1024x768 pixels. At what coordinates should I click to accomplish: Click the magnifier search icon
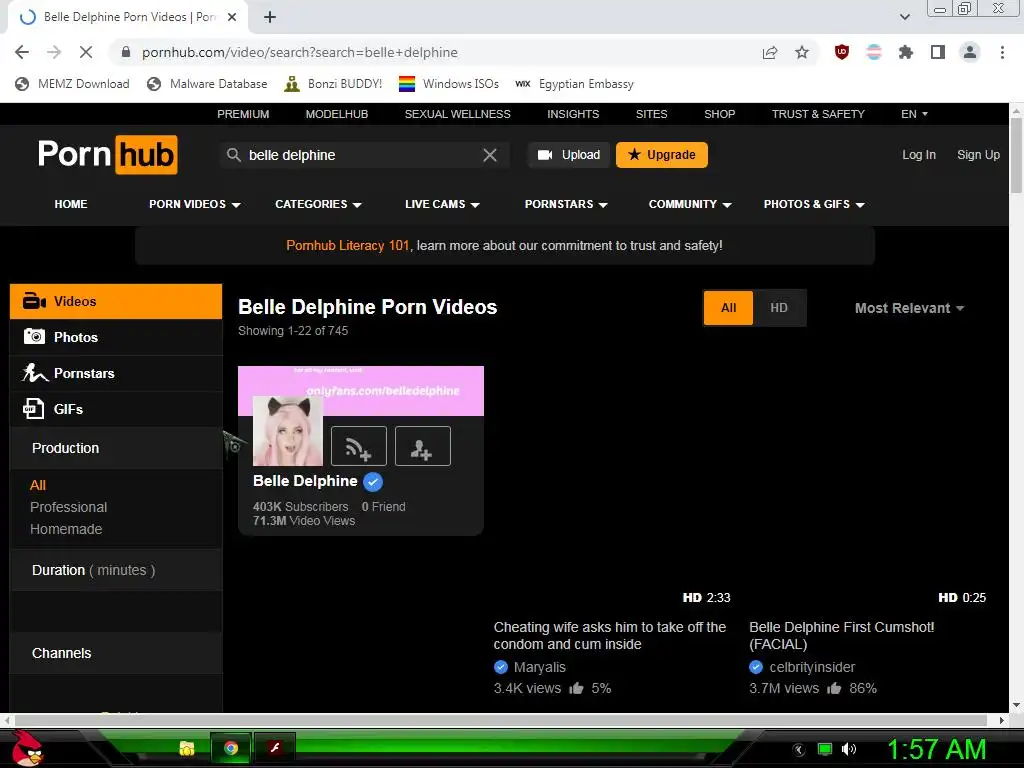click(x=233, y=155)
